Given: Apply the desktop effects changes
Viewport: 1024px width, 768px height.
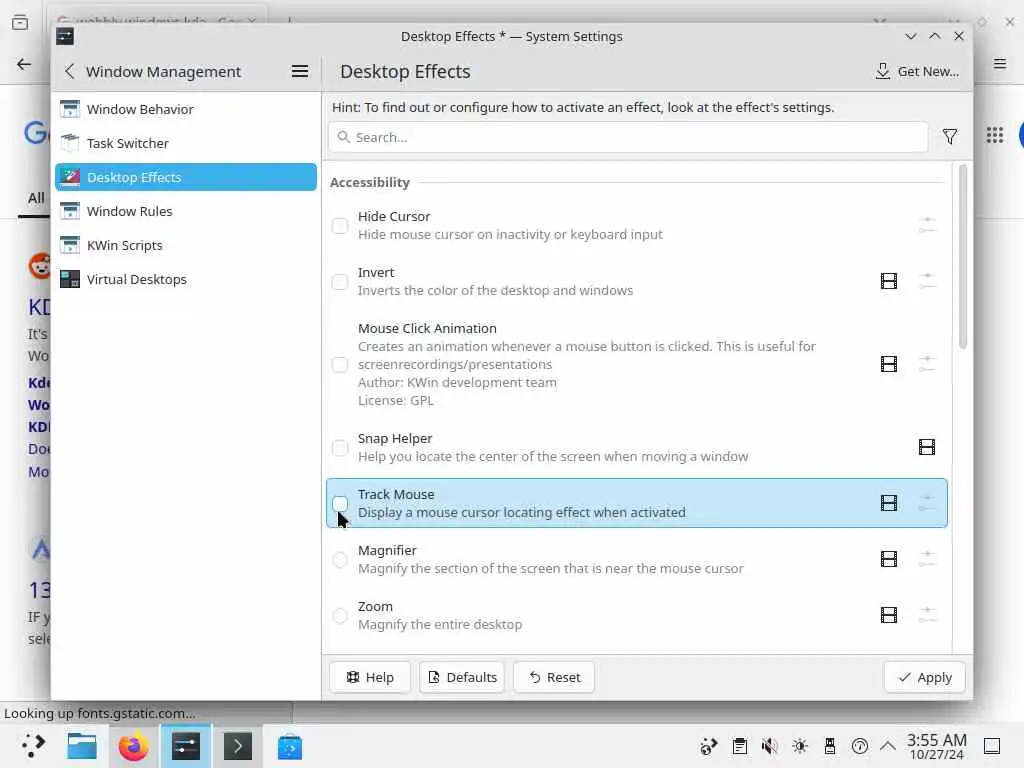Looking at the screenshot, I should (x=925, y=677).
